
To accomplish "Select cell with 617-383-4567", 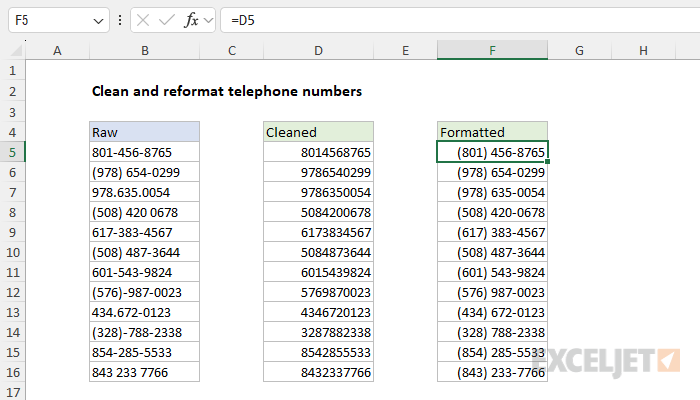I will pos(145,232).
